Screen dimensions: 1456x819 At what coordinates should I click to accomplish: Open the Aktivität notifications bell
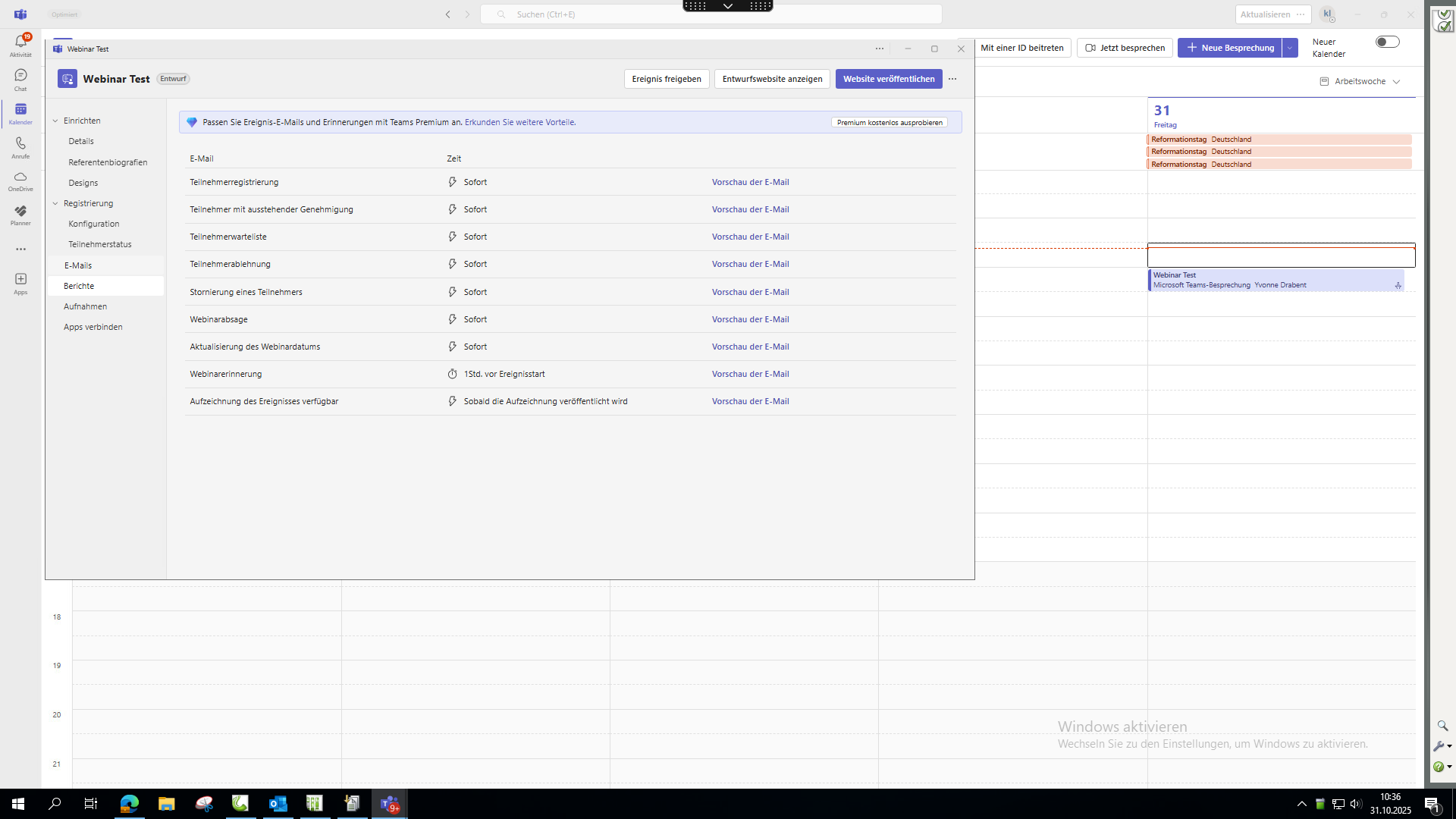pyautogui.click(x=20, y=44)
